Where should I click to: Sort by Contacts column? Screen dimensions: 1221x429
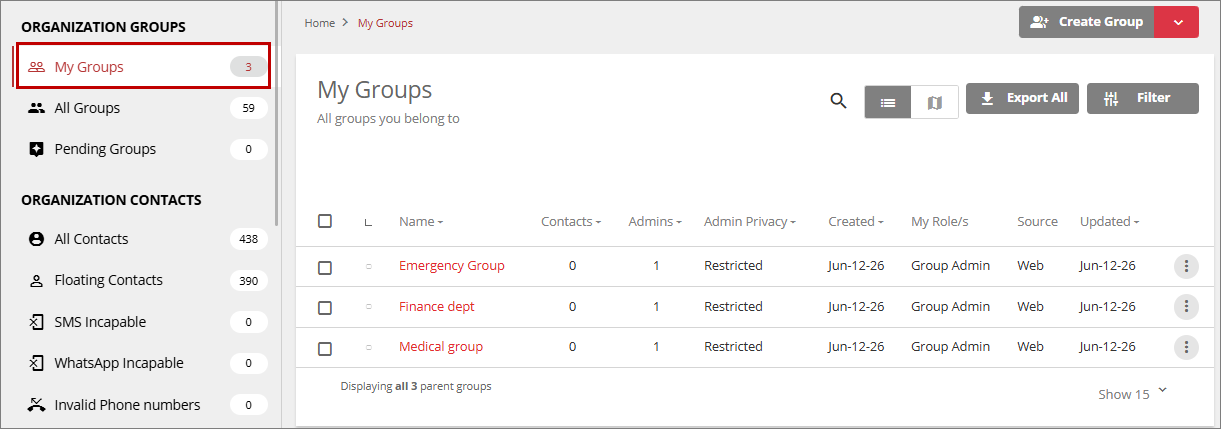(571, 222)
